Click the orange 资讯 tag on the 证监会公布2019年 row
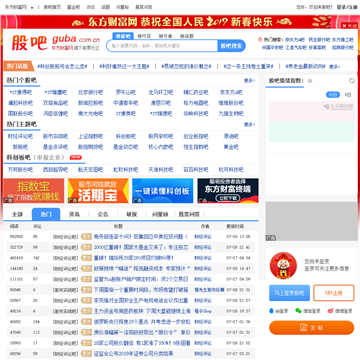This screenshot has height=360, width=360. point(87,353)
